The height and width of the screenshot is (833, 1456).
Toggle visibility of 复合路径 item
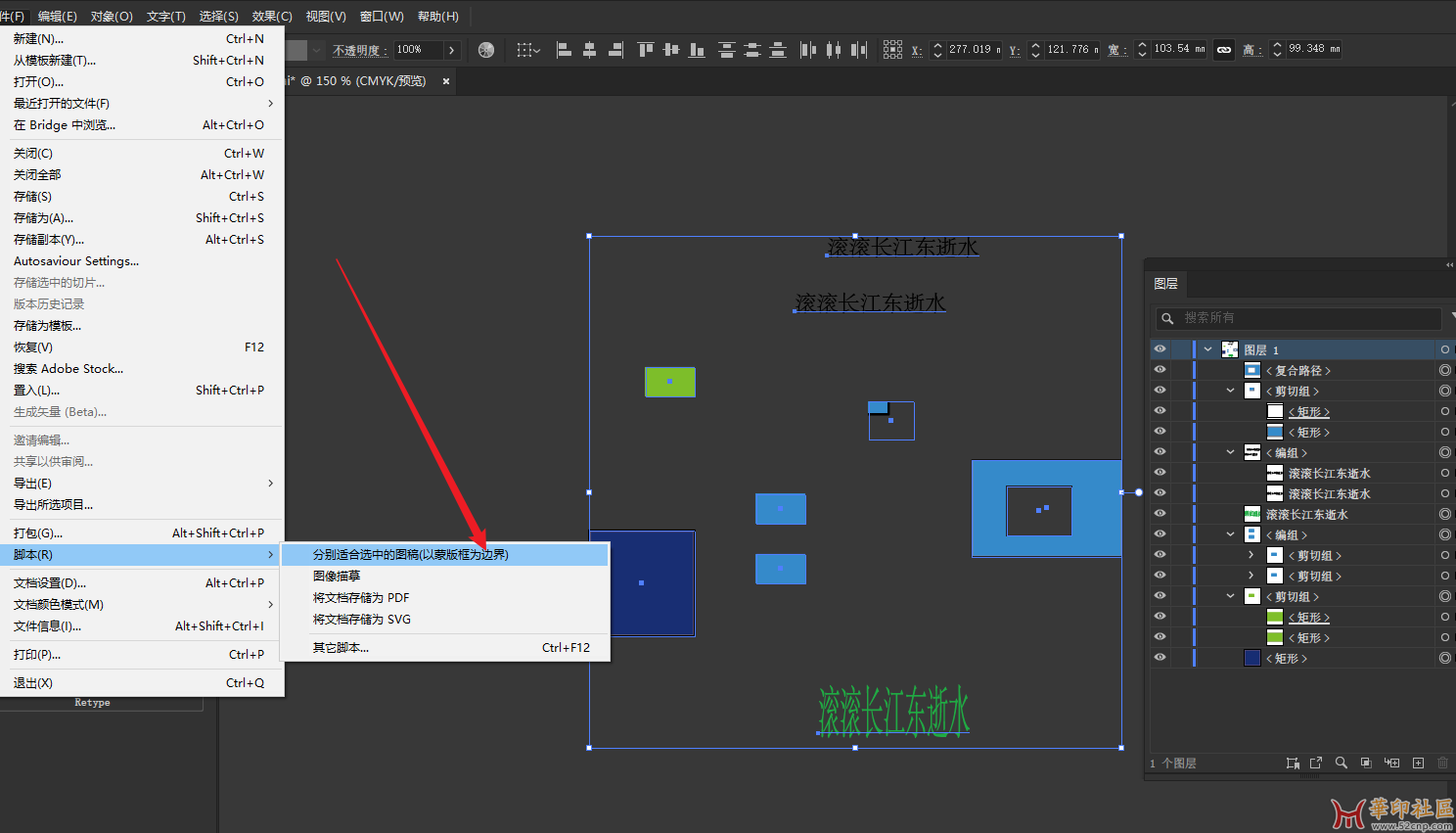pyautogui.click(x=1160, y=370)
